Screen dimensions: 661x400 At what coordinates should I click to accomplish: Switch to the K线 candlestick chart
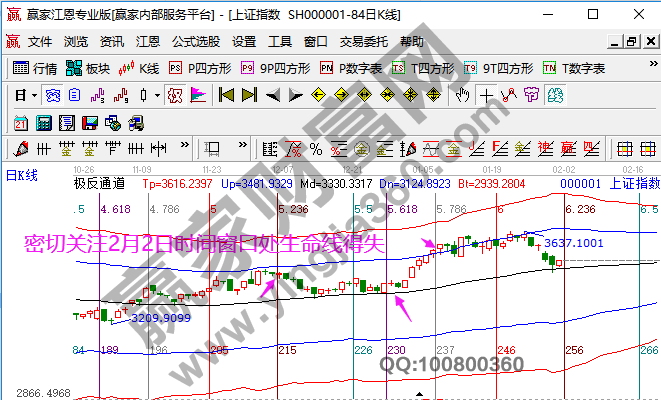click(139, 69)
